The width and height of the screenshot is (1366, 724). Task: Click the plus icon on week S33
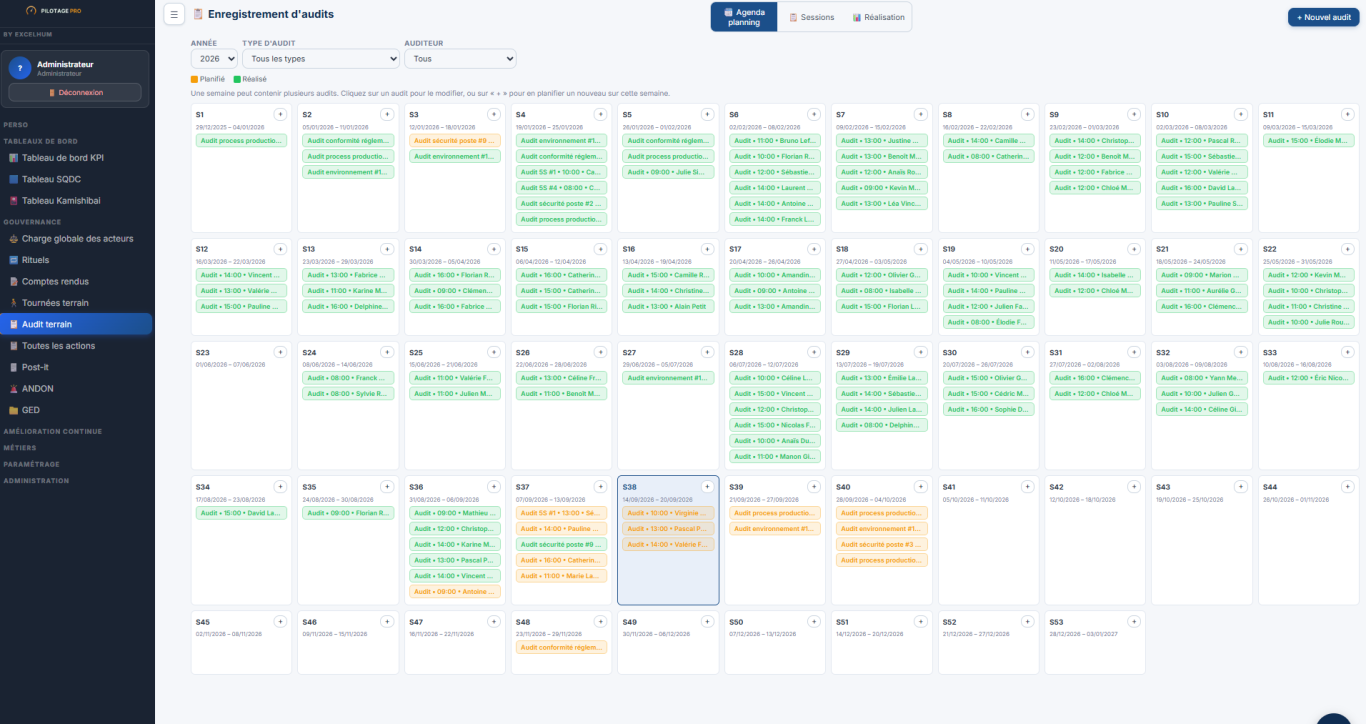point(1348,353)
